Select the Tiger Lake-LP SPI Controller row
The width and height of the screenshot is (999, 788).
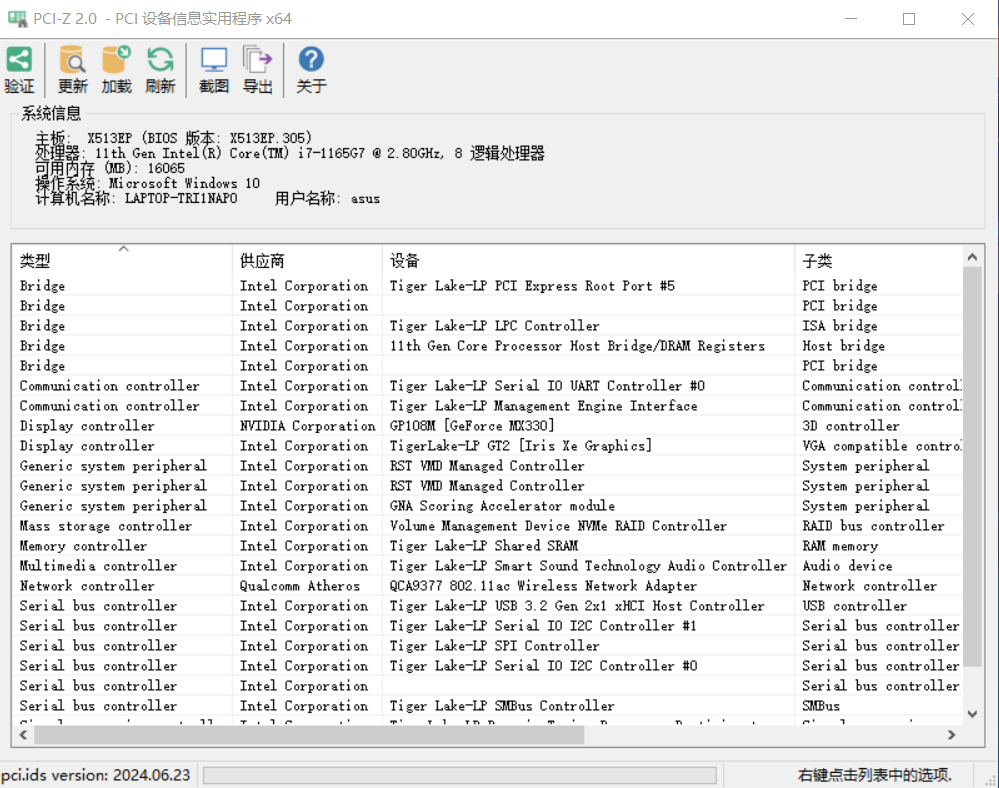coord(487,646)
